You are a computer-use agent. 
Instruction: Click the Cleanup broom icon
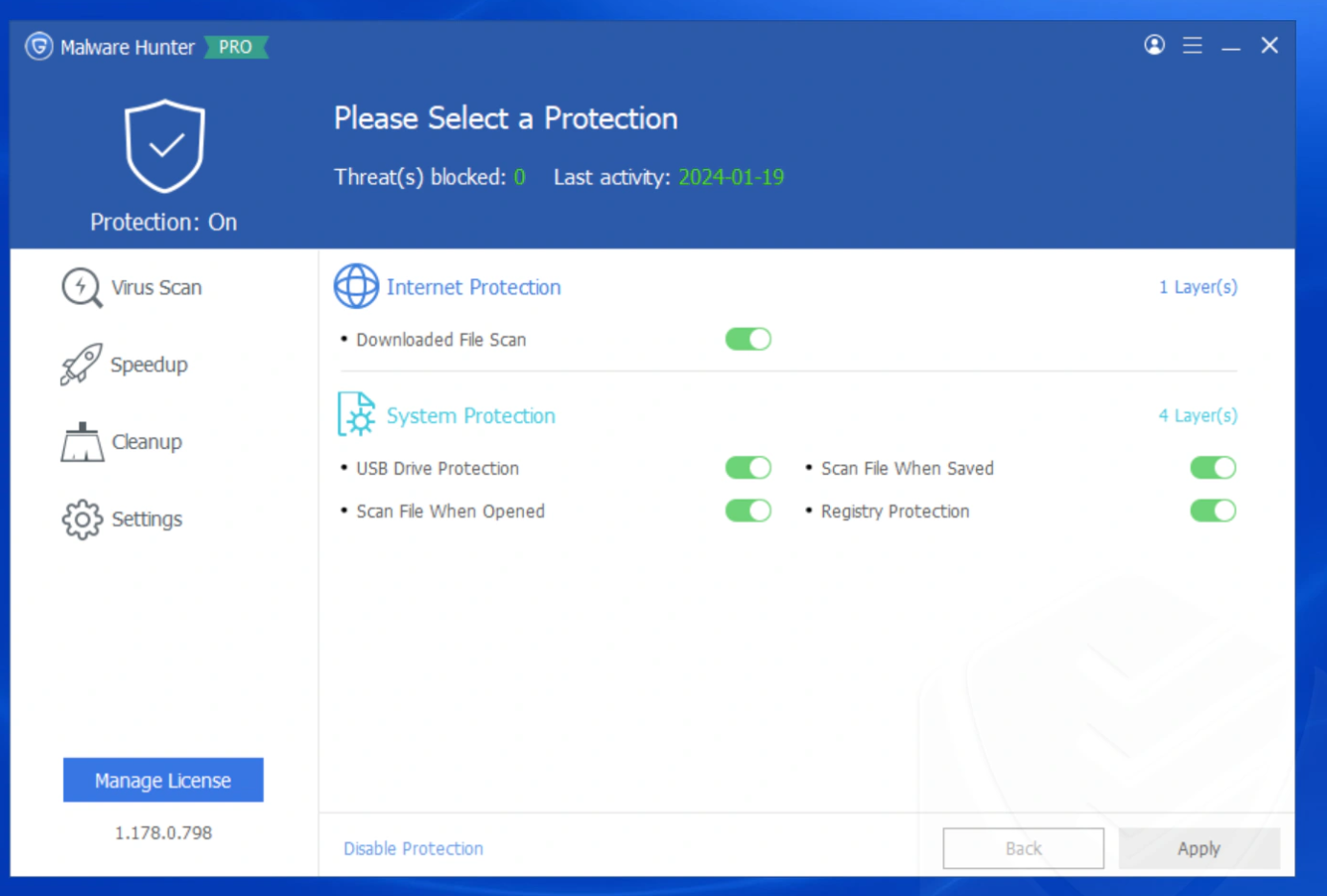pos(83,442)
